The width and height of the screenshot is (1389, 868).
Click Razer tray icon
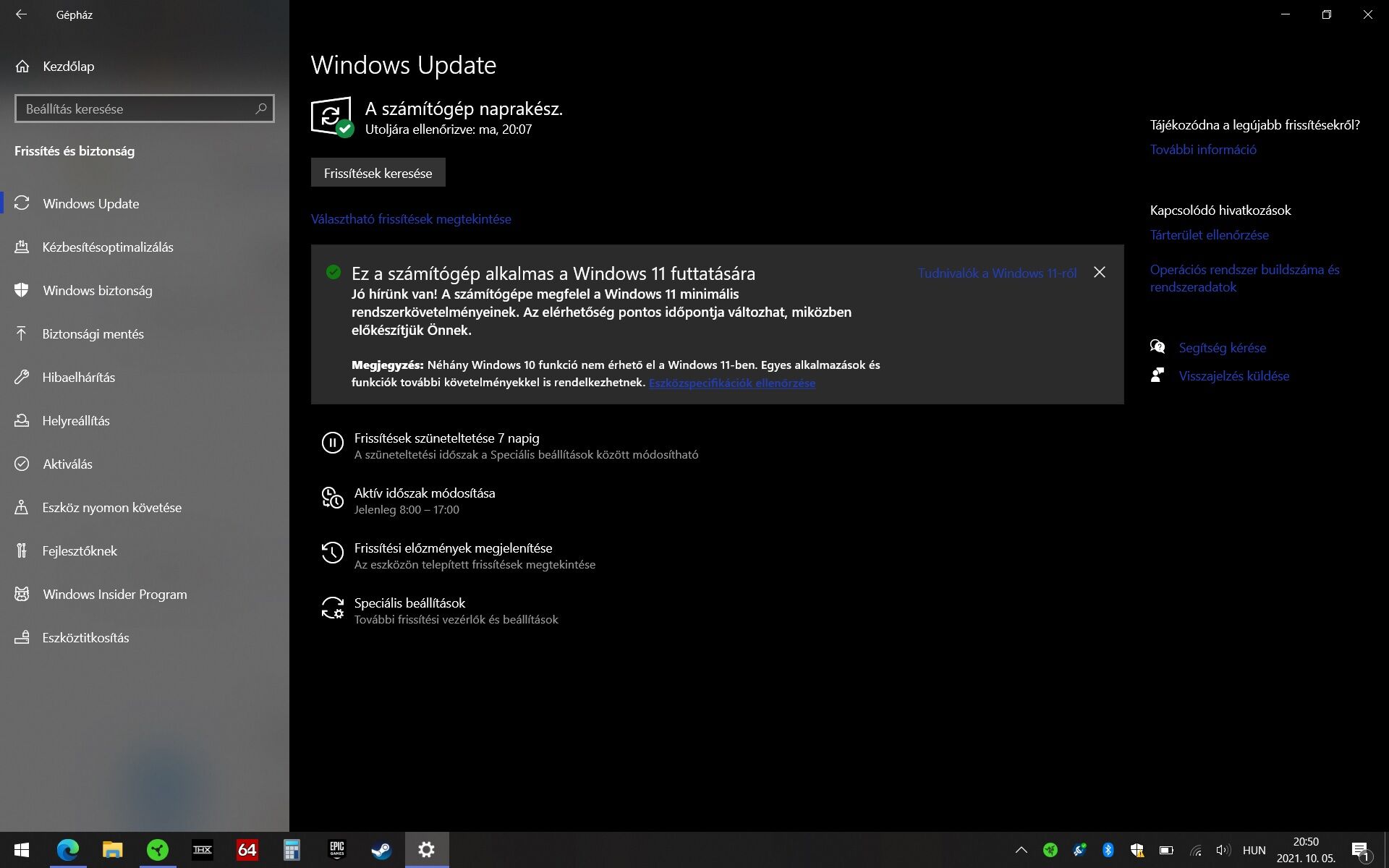(x=1050, y=850)
